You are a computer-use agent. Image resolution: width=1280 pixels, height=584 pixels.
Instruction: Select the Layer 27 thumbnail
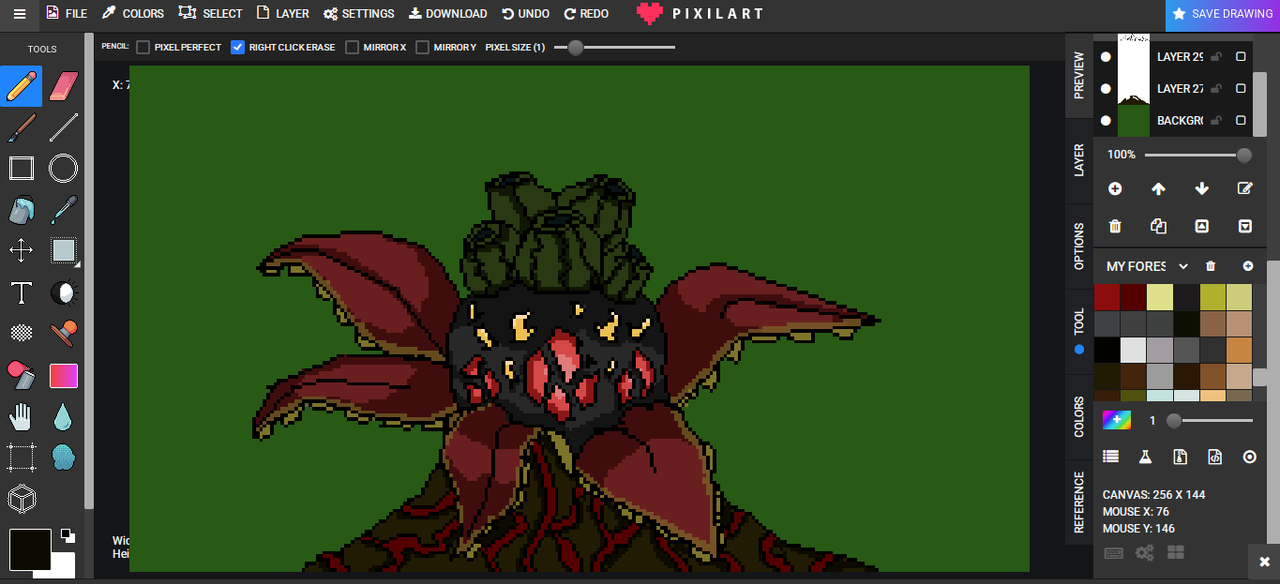1133,89
